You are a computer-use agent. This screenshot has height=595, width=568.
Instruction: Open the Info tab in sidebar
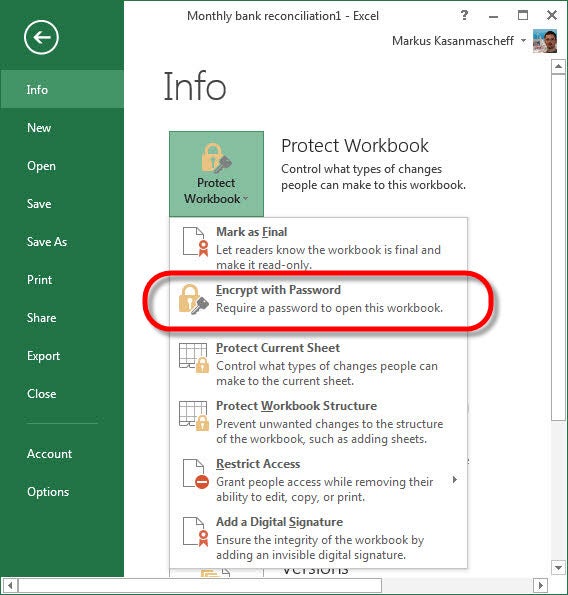coord(62,90)
